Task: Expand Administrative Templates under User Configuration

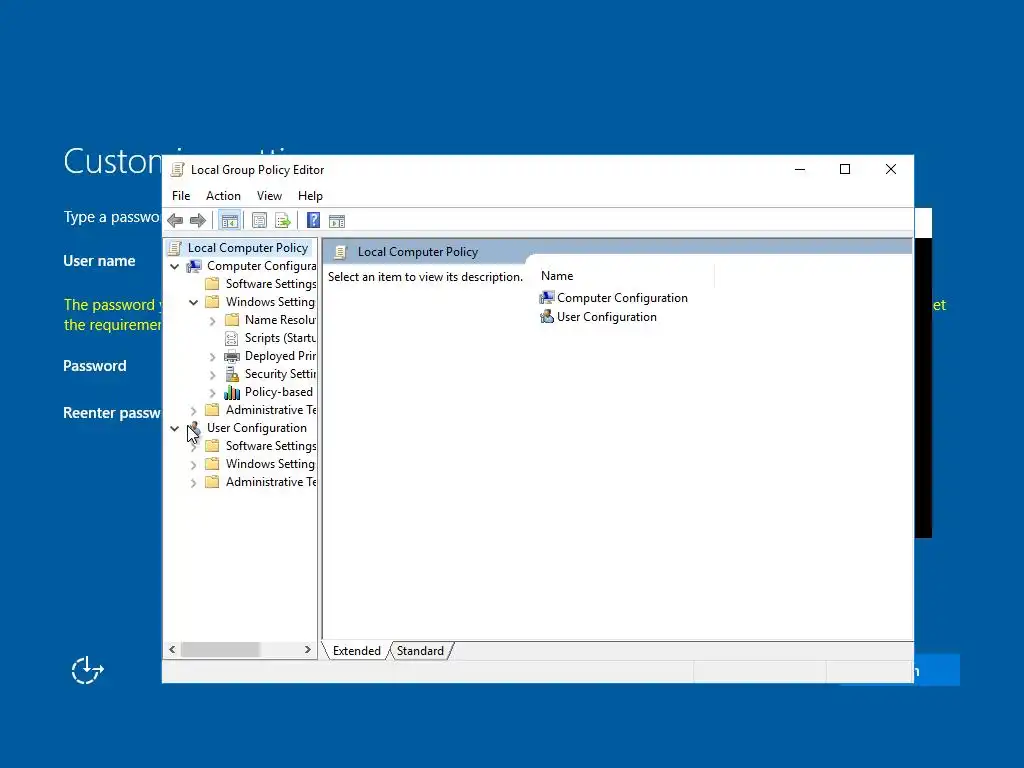Action: (x=193, y=483)
